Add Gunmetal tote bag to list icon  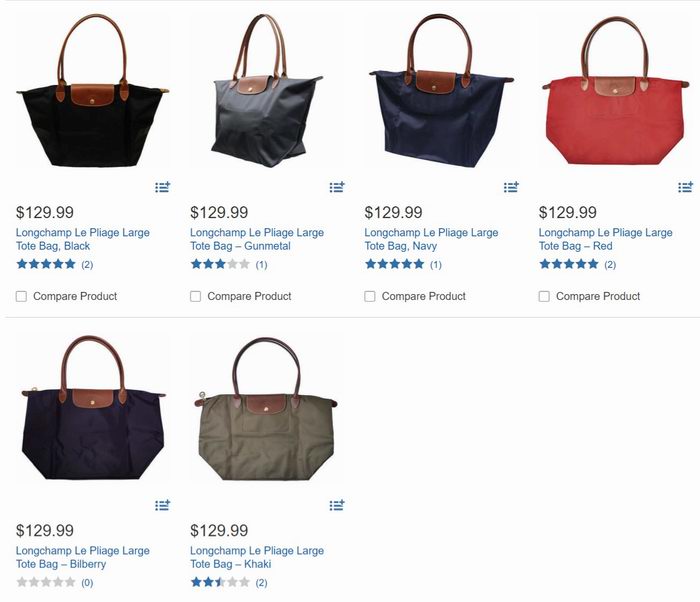tap(337, 187)
